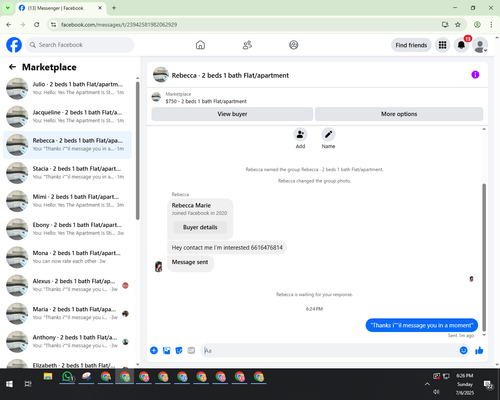This screenshot has height=400, width=500.
Task: Select the Messenger | Facebook tab
Action: point(60,8)
